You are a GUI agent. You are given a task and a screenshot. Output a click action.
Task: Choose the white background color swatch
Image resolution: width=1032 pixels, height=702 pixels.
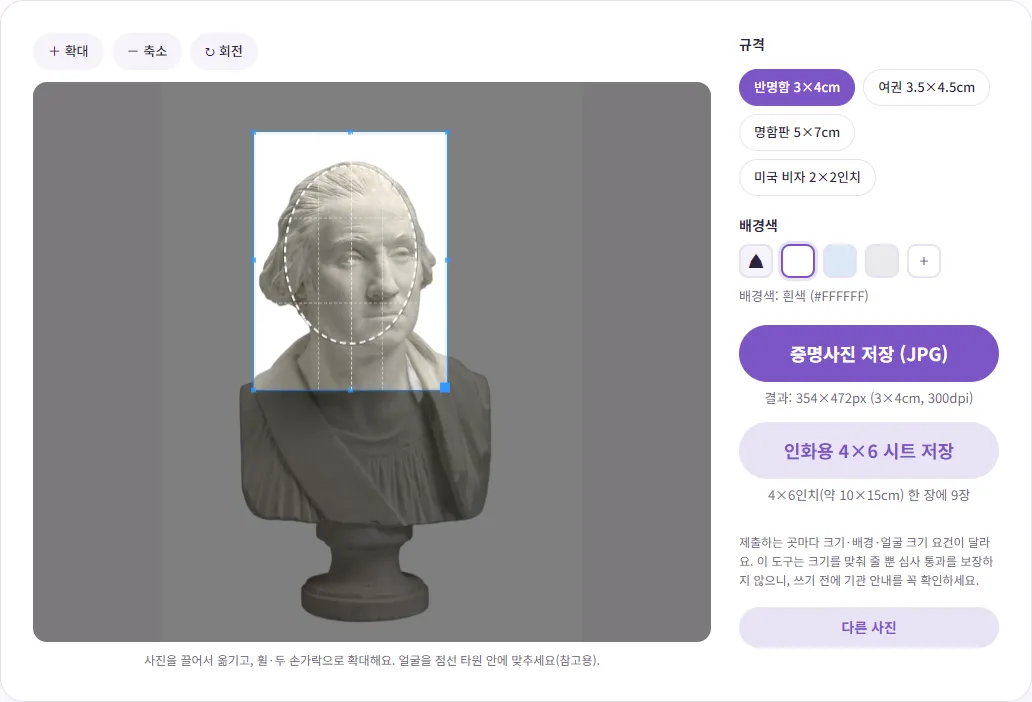point(798,261)
